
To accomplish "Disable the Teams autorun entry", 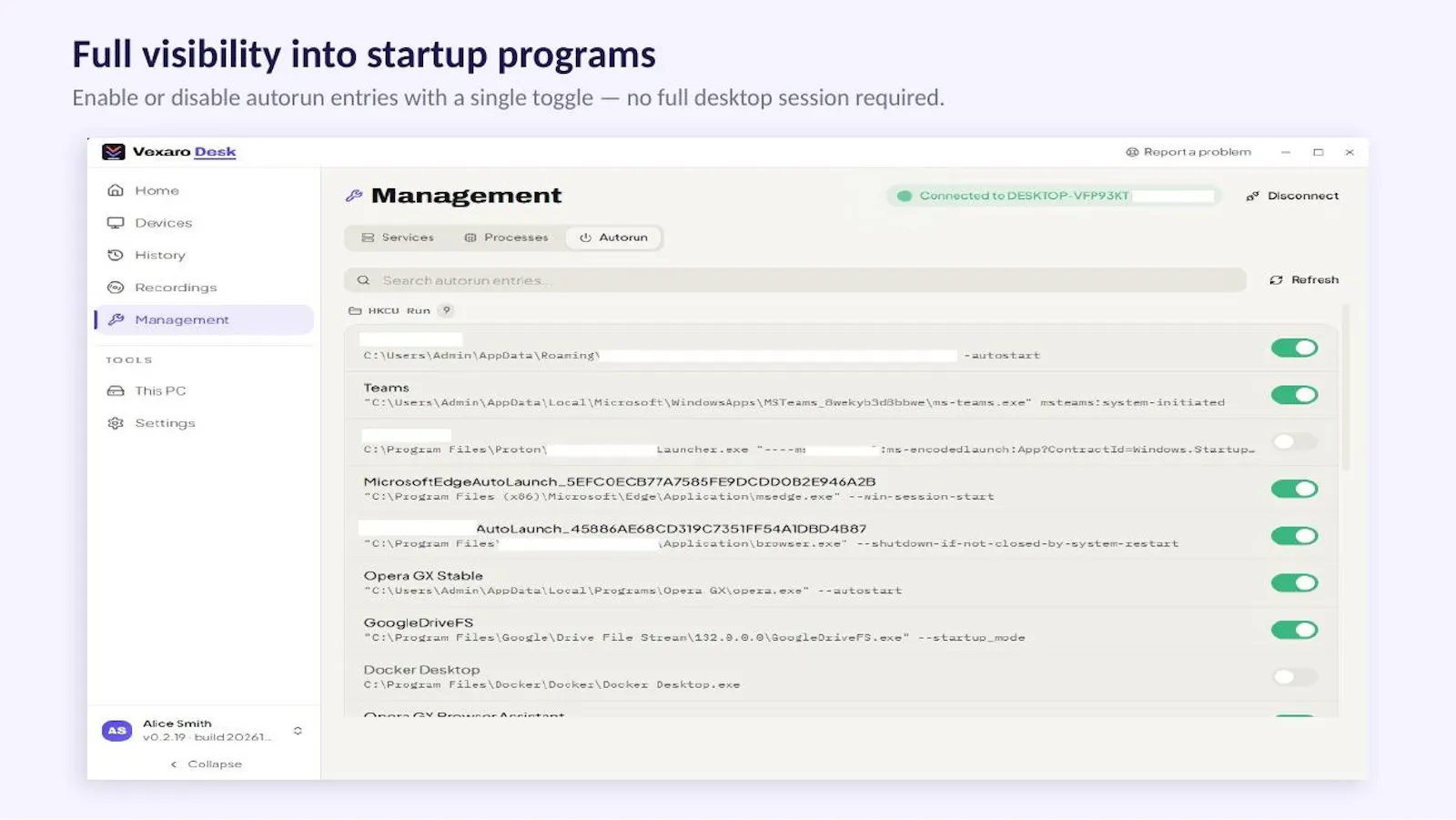I will pyautogui.click(x=1294, y=395).
